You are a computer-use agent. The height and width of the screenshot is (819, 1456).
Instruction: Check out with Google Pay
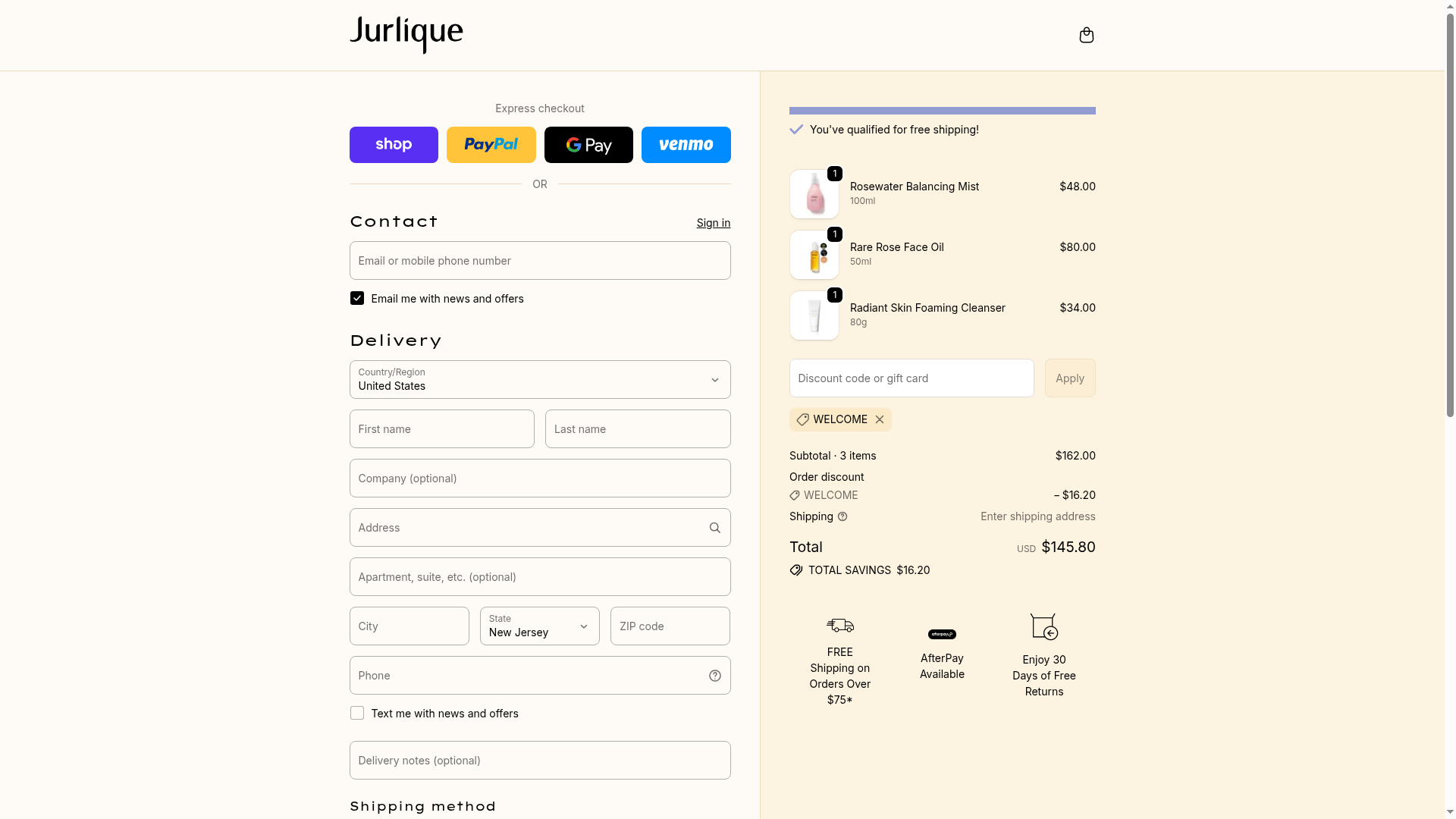[x=588, y=145]
